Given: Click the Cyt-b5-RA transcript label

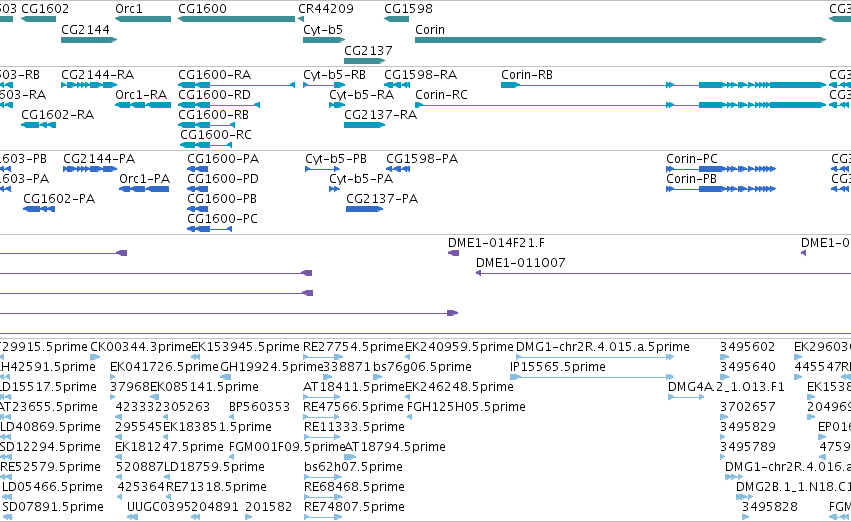Looking at the screenshot, I should tap(361, 94).
